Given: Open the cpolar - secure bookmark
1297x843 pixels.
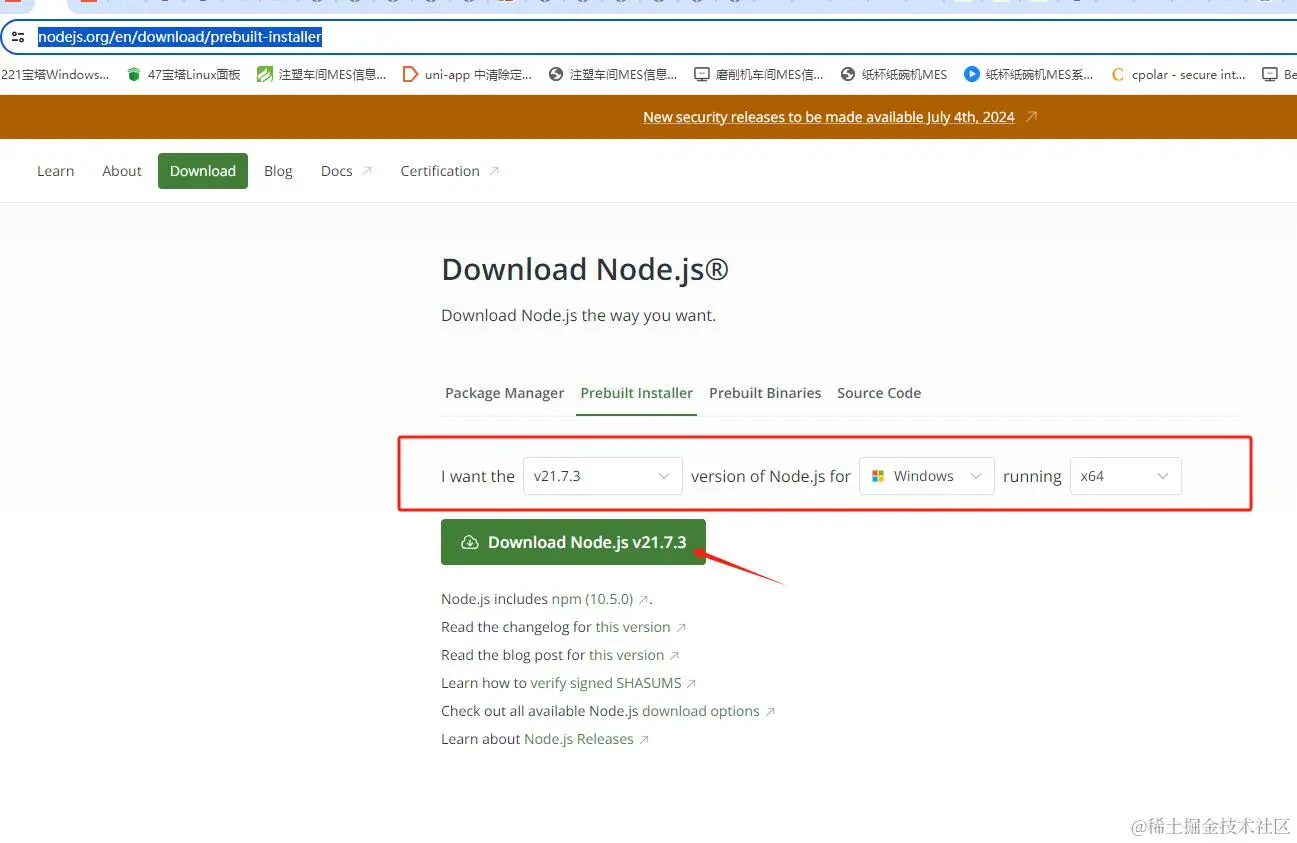Looking at the screenshot, I should [1178, 74].
